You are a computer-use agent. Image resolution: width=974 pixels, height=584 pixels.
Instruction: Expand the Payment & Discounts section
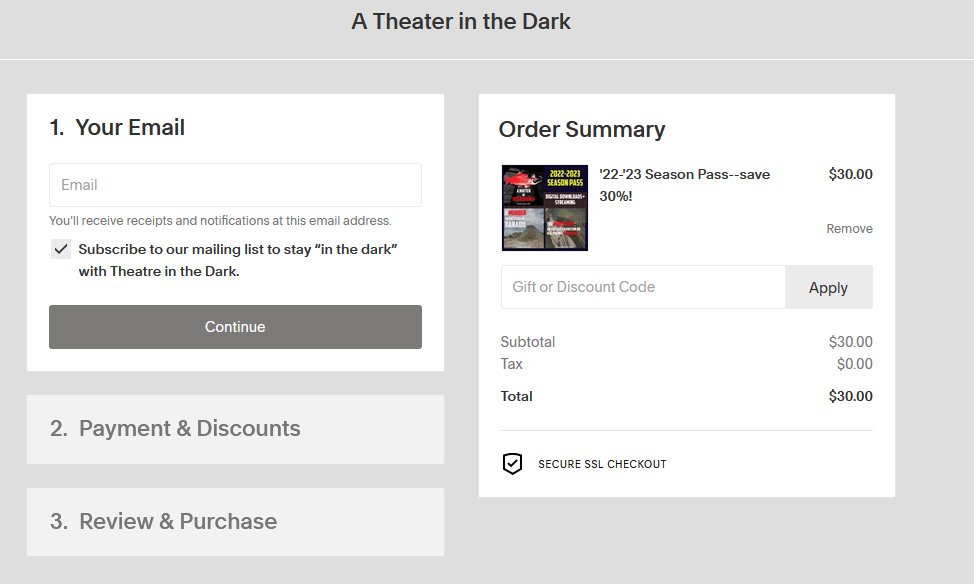235,428
